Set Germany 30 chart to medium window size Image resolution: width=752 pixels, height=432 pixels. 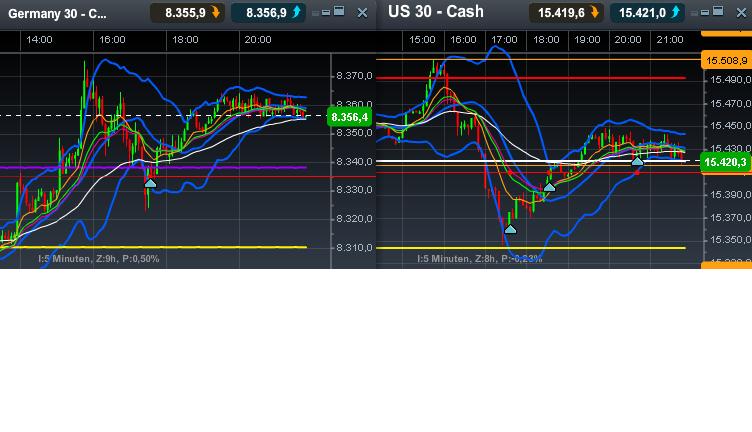pos(326,12)
